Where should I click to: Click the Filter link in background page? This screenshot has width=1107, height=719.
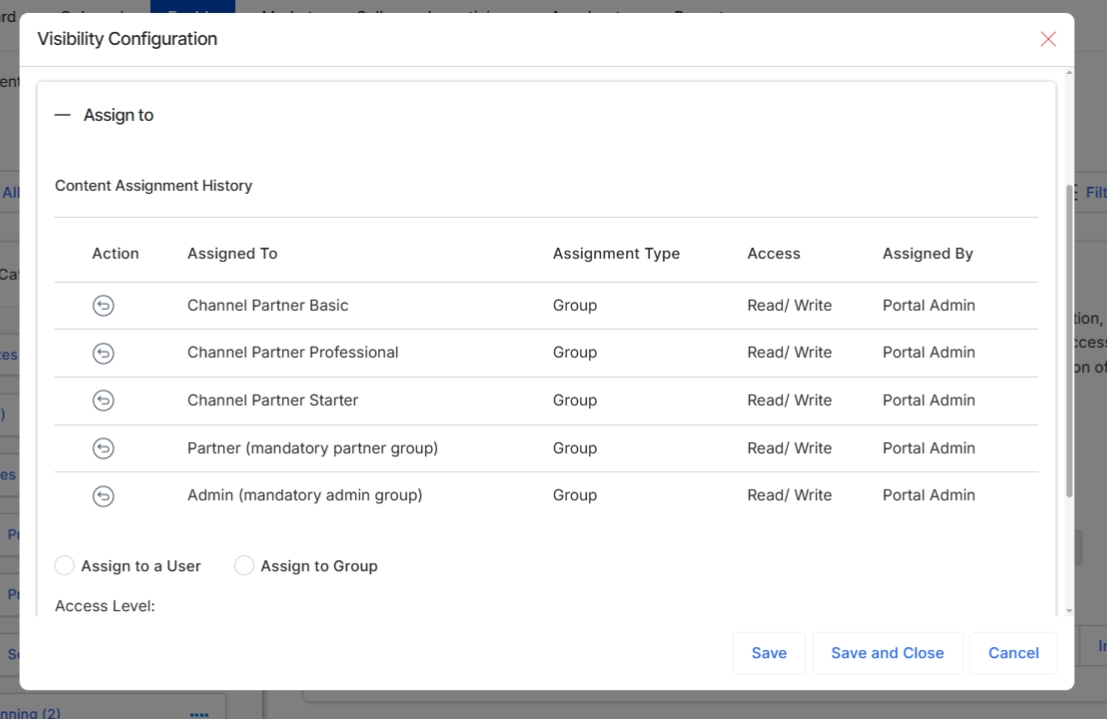coord(1095,192)
